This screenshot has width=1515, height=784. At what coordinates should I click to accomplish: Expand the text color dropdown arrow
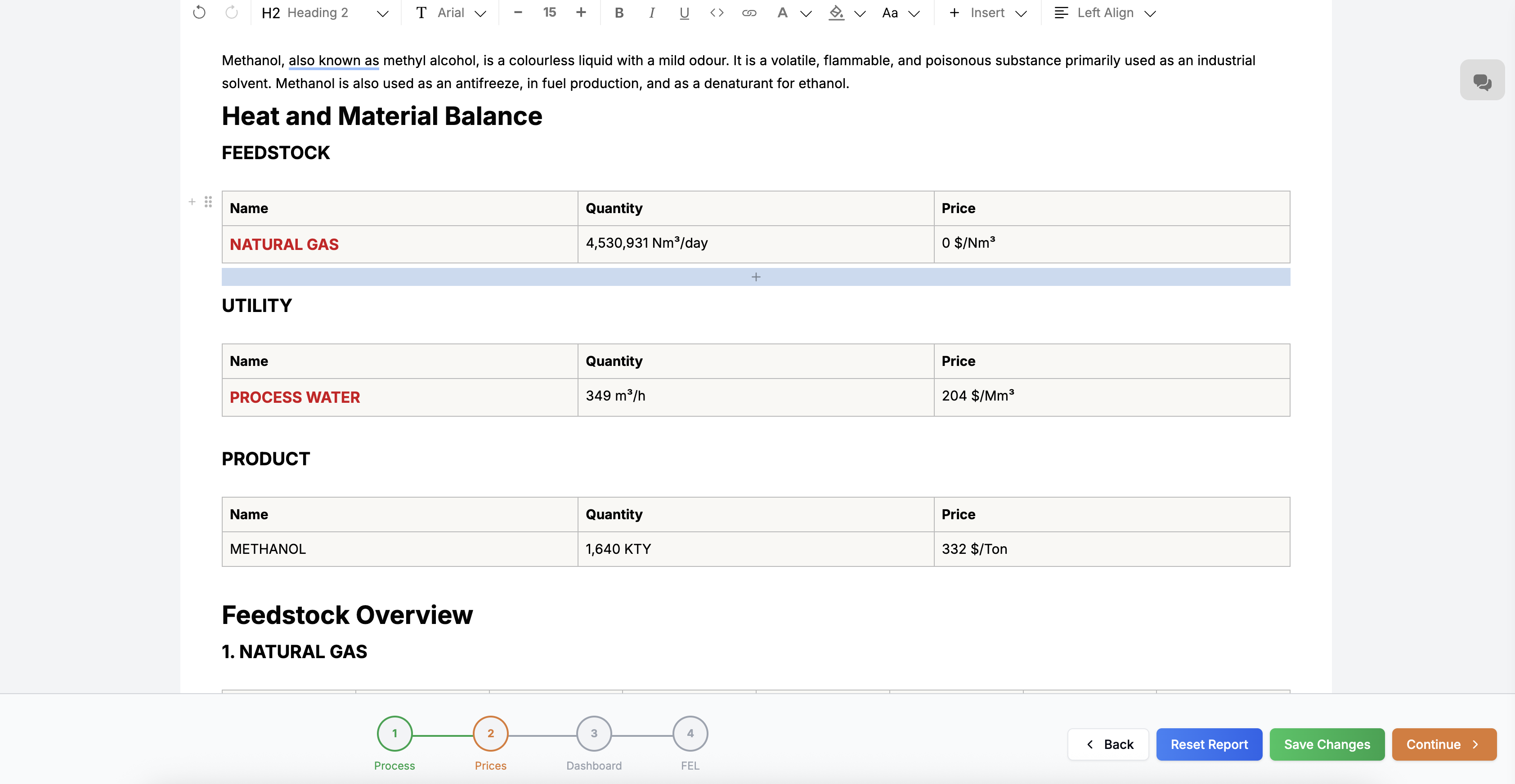(x=807, y=13)
